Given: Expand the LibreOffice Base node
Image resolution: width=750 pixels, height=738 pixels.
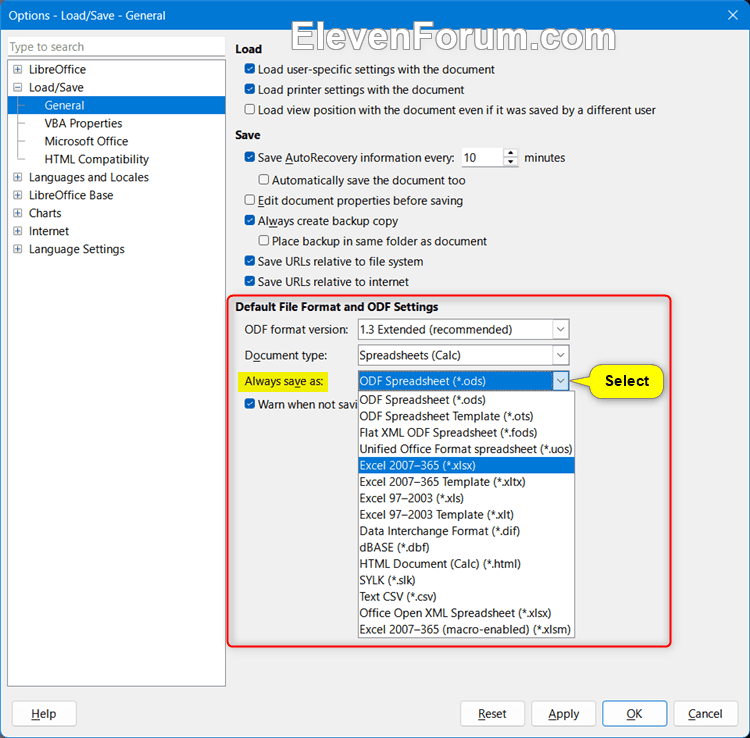Looking at the screenshot, I should coord(18,195).
